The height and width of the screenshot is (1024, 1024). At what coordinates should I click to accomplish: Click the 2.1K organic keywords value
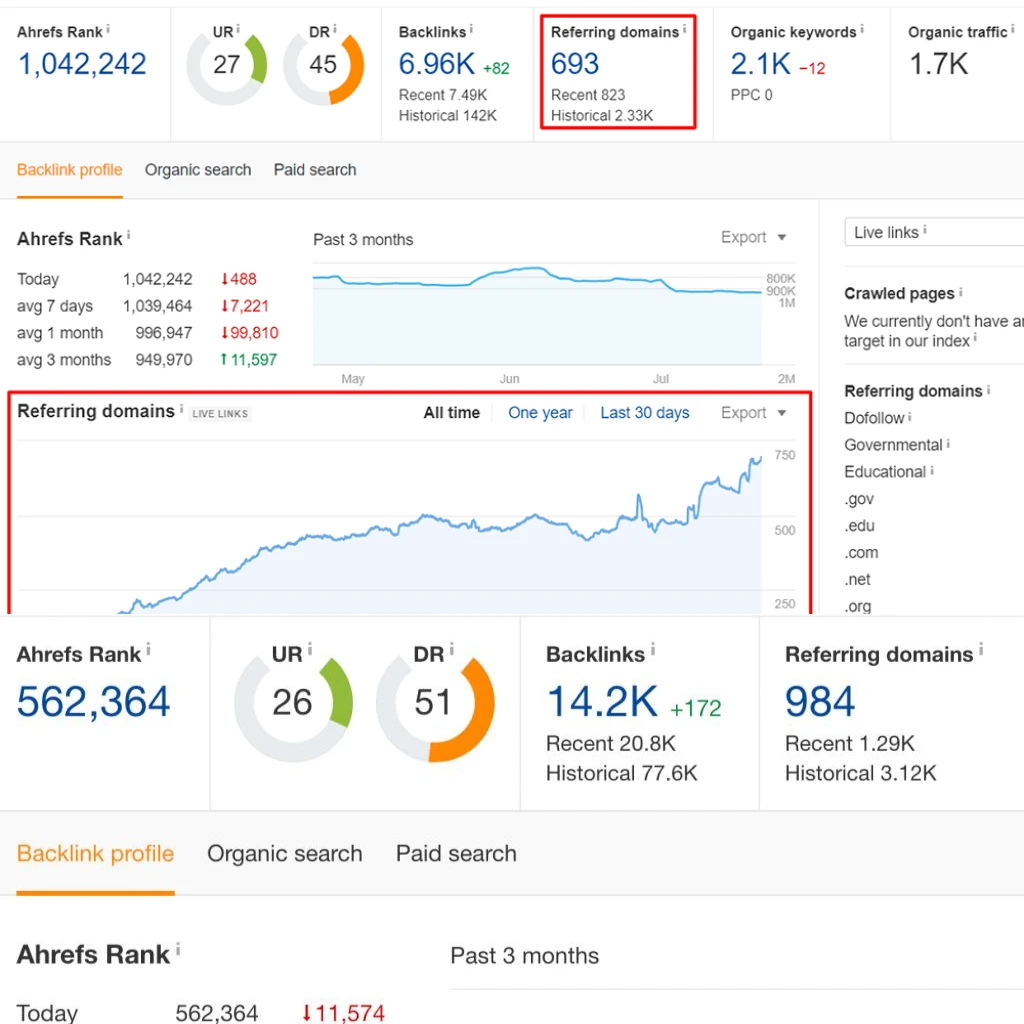pos(760,64)
